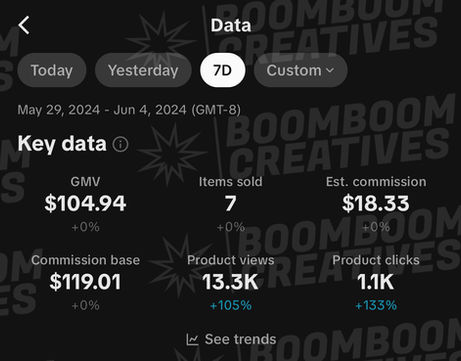This screenshot has height=361, width=461.
Task: Click the trend chart icon
Action: pyautogui.click(x=192, y=339)
